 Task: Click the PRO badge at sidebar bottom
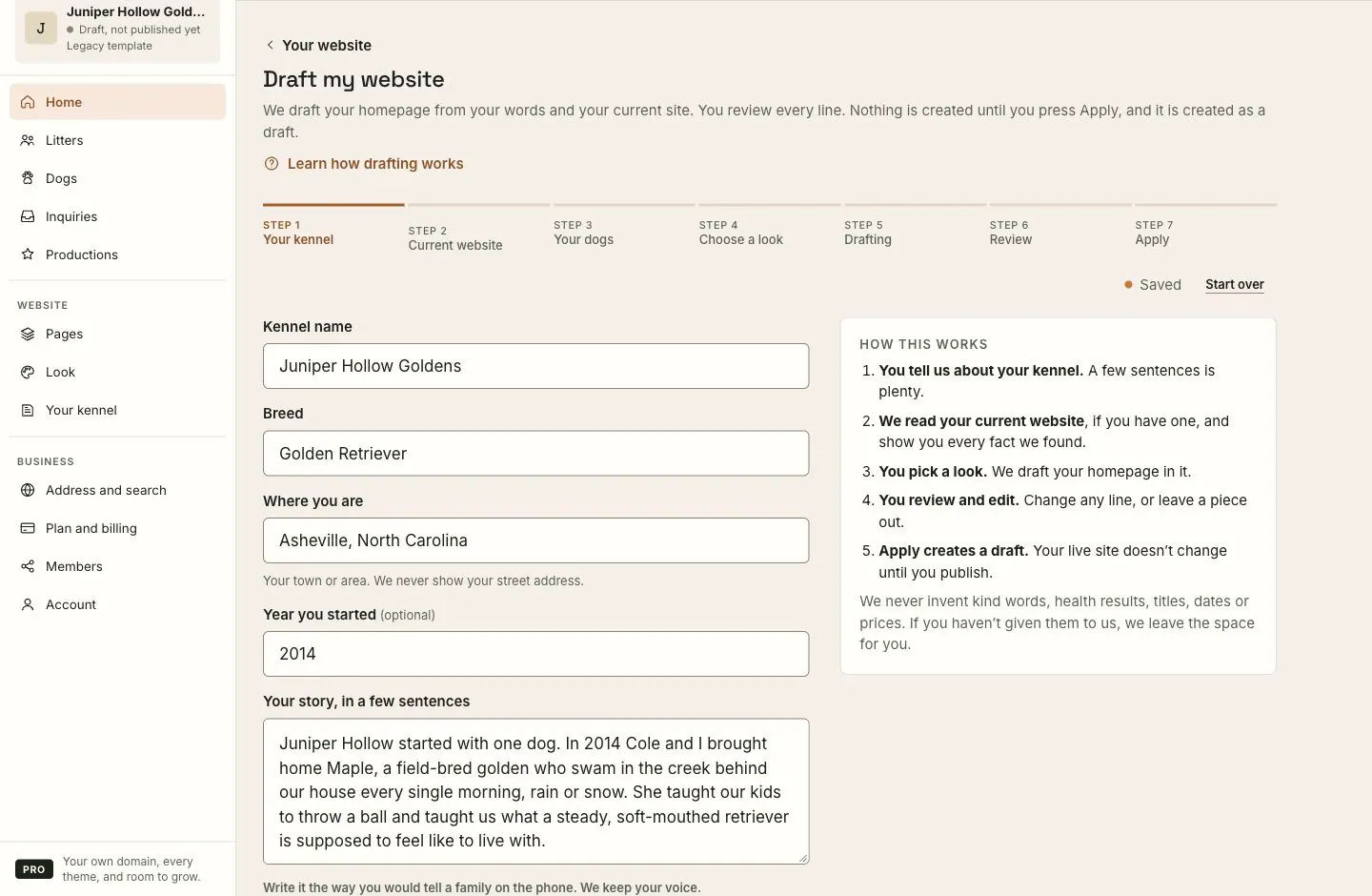point(34,869)
